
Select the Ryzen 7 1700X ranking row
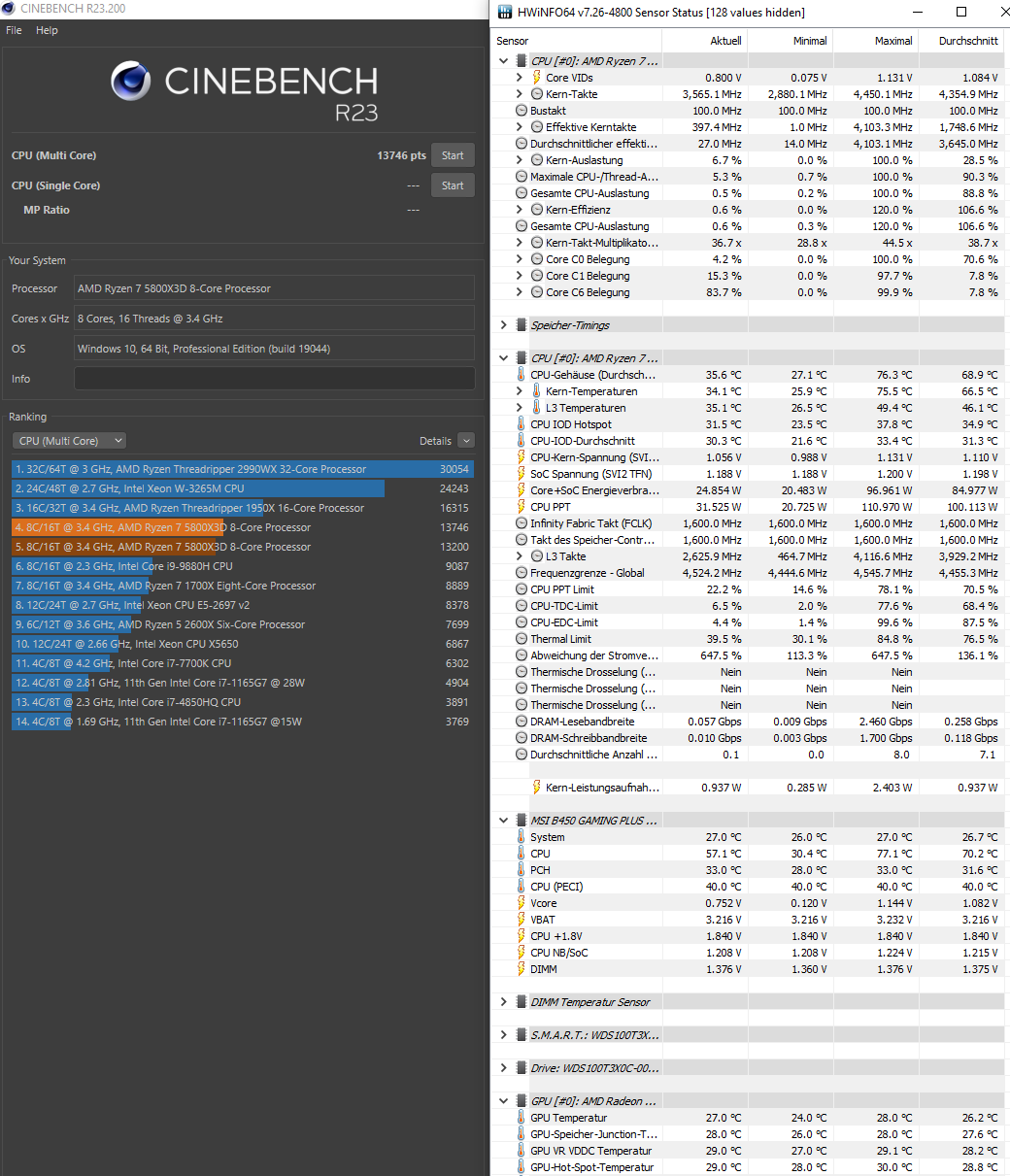[243, 586]
